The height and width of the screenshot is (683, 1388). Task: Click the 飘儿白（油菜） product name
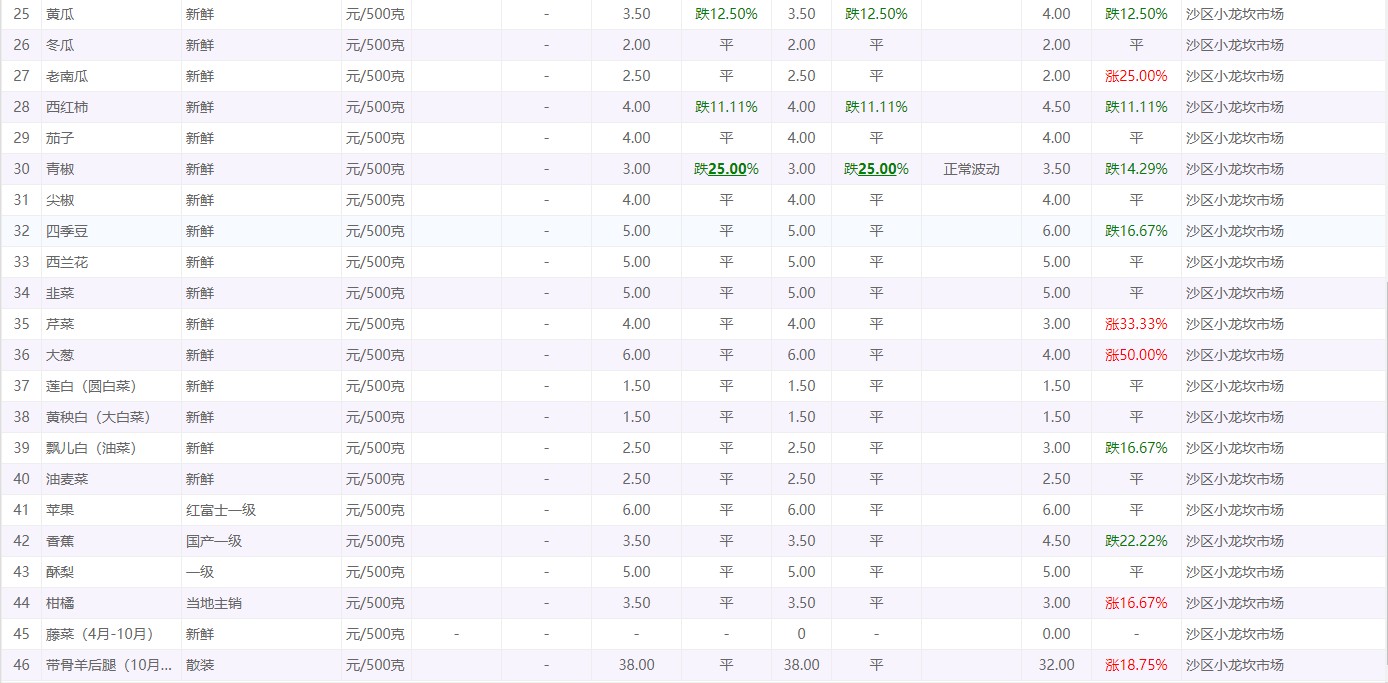pyautogui.click(x=91, y=448)
